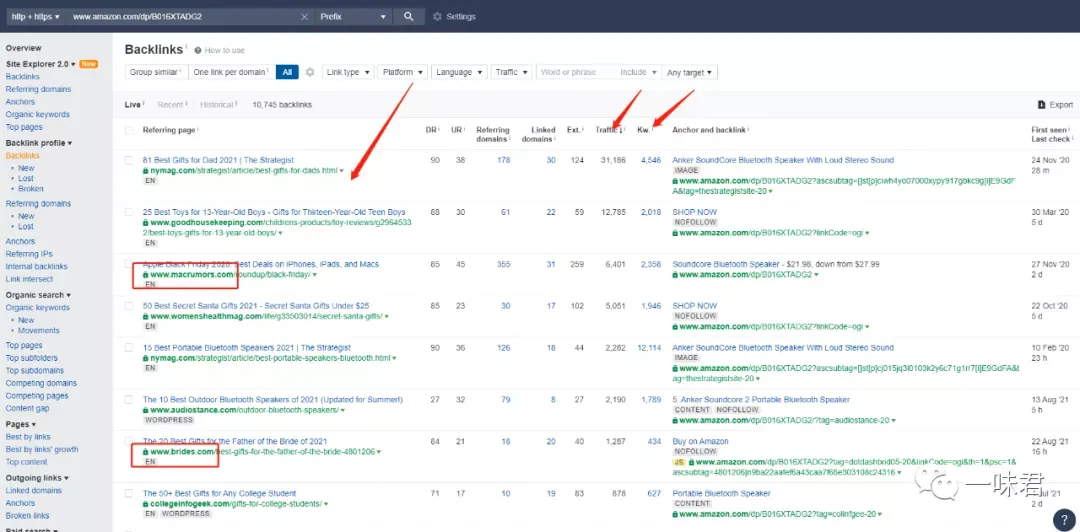Expand the womenshealthmag.com URL caret

[387, 317]
